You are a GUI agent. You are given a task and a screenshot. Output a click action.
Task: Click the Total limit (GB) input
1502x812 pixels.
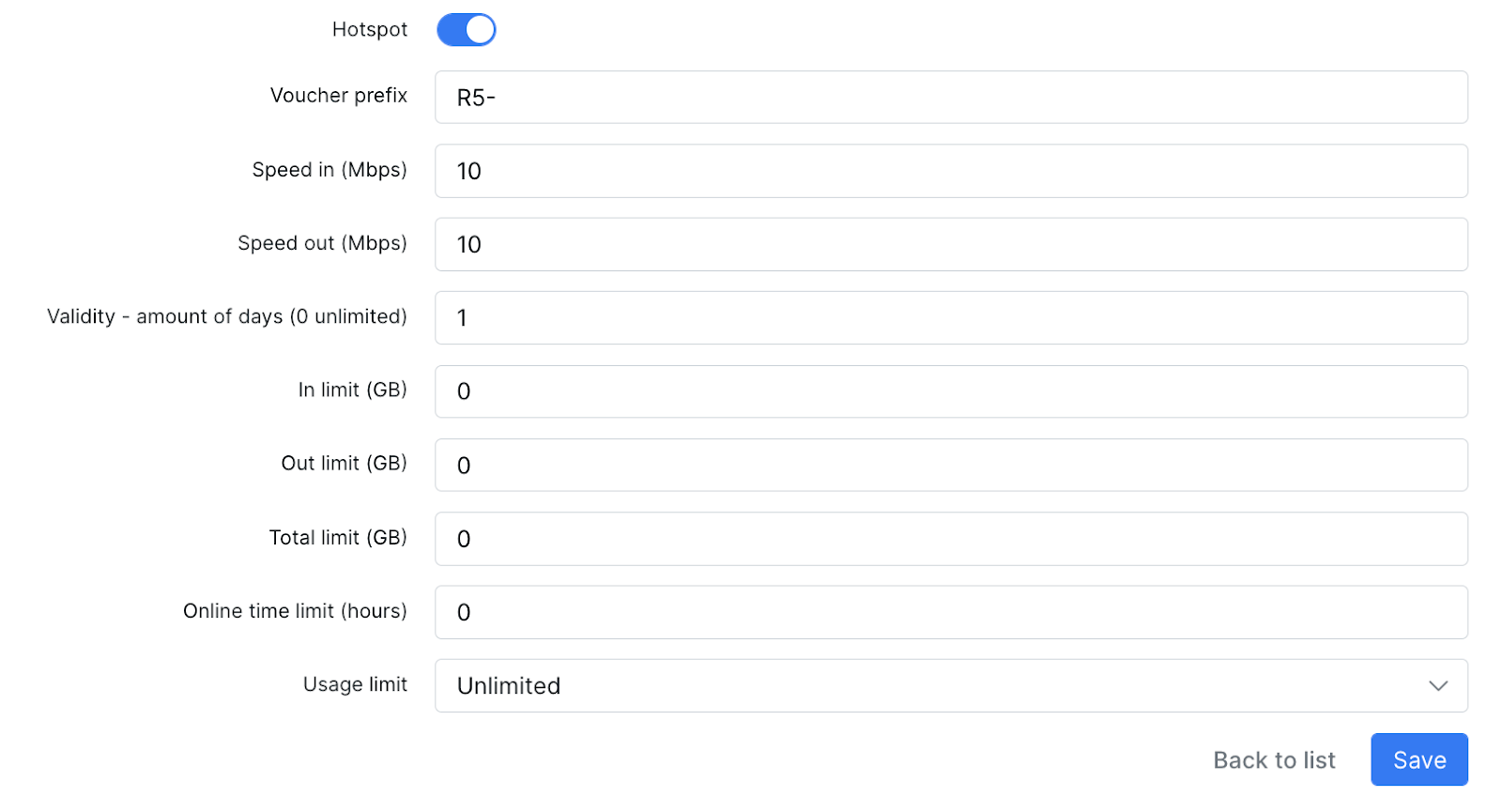950,539
